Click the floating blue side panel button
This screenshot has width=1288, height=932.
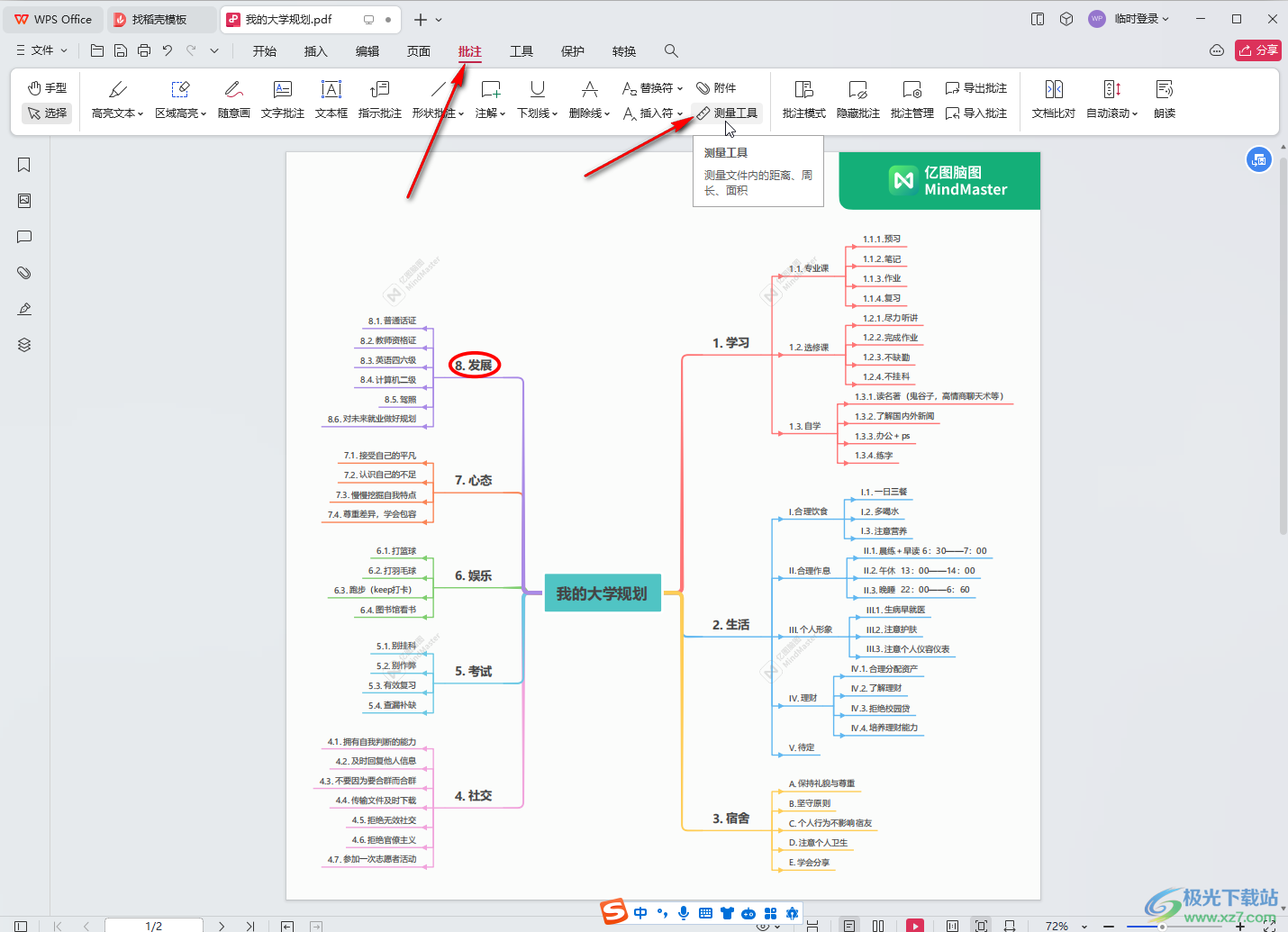click(x=1258, y=159)
